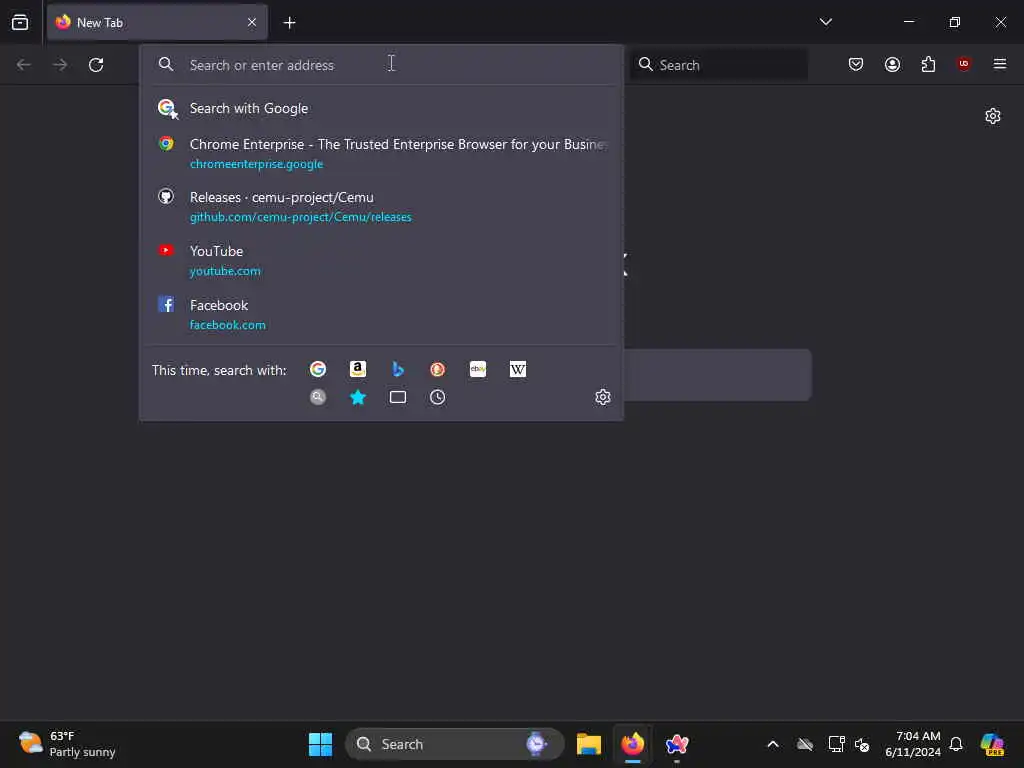Select gray magnifier search engine icon

[318, 397]
